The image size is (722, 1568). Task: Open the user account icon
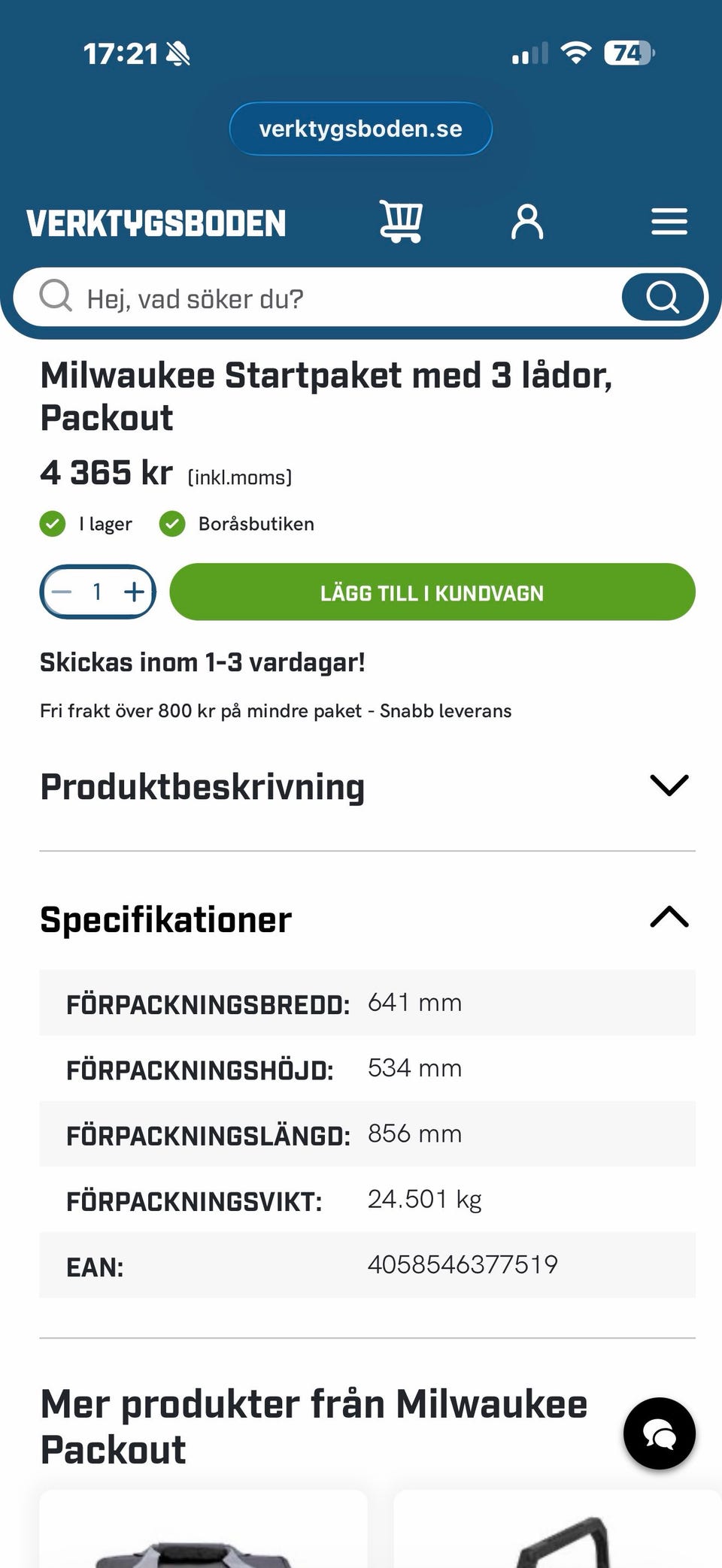(x=527, y=222)
